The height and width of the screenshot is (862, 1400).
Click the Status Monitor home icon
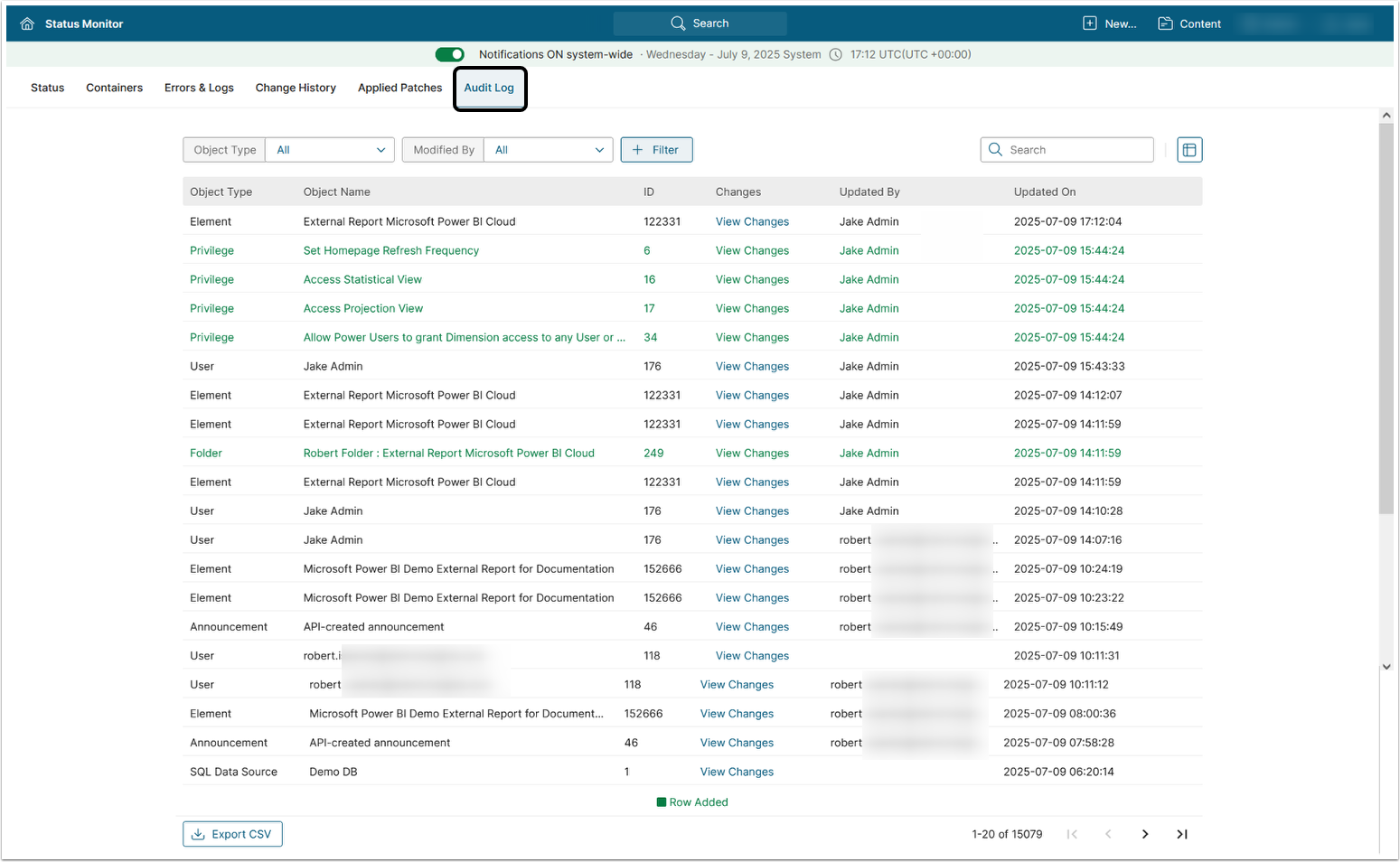click(27, 24)
